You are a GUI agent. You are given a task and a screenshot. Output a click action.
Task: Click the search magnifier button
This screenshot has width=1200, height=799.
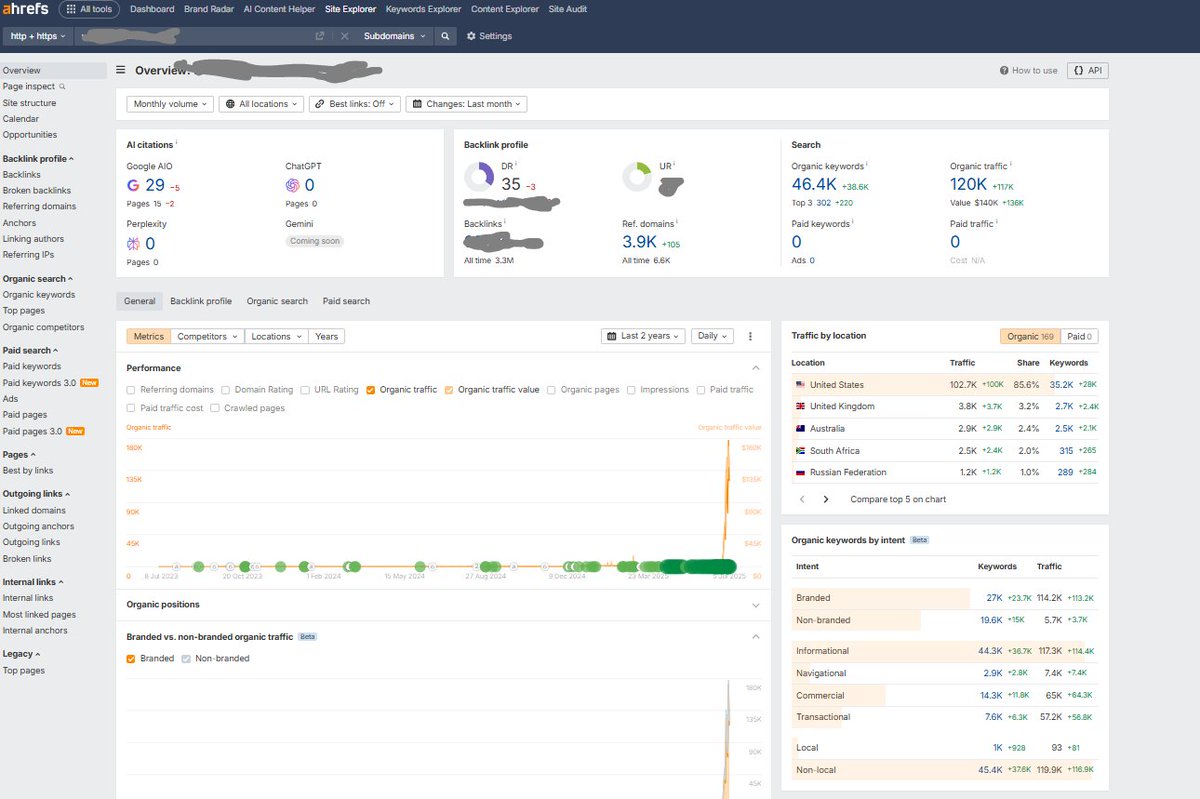pyautogui.click(x=446, y=36)
